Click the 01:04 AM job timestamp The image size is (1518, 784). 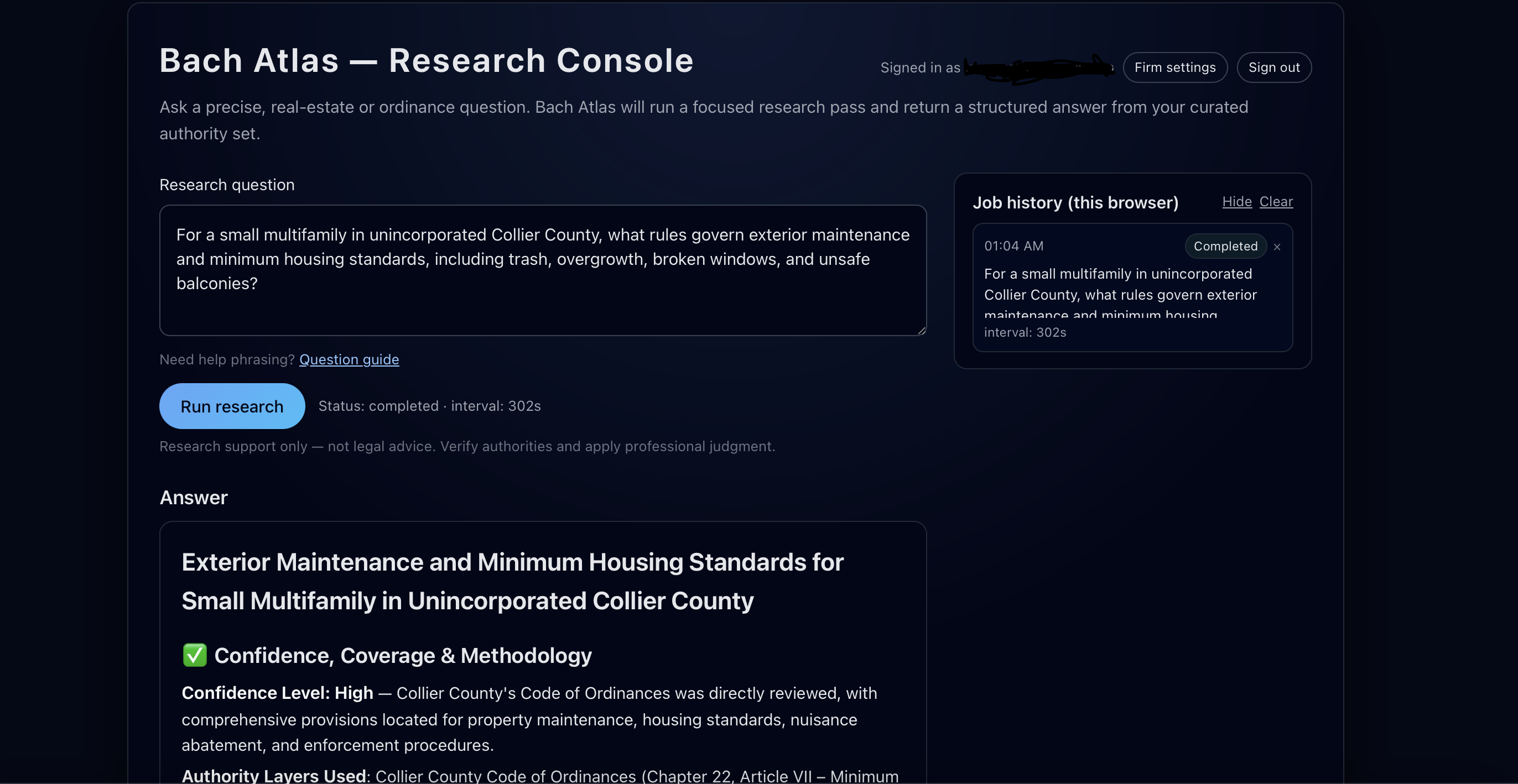click(1013, 246)
